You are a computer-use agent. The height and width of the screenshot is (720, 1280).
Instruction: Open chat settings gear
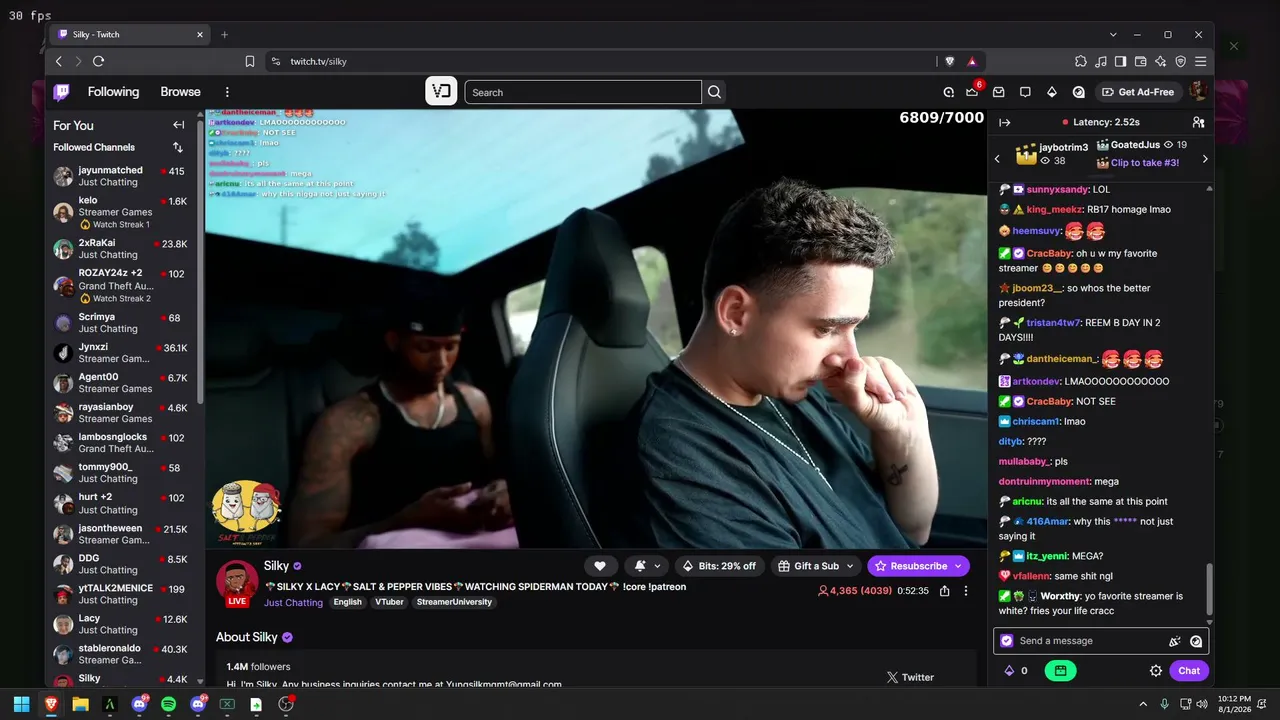1156,671
